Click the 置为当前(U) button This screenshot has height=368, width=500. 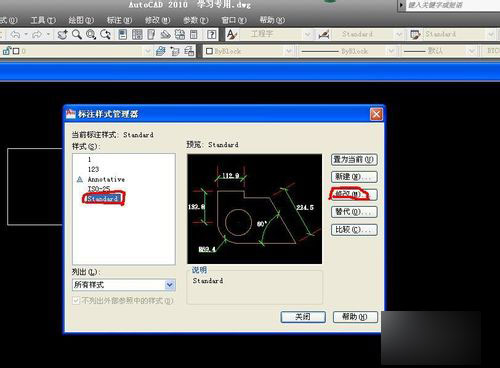coord(354,160)
